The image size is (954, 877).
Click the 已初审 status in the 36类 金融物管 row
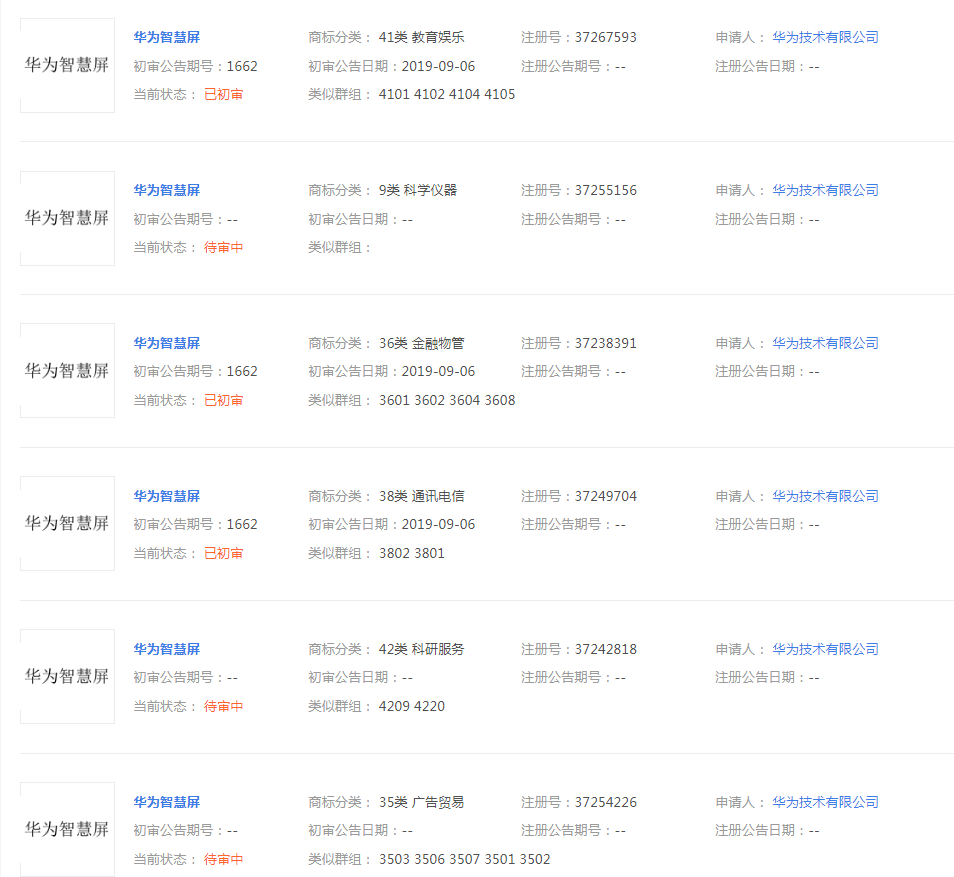(223, 400)
